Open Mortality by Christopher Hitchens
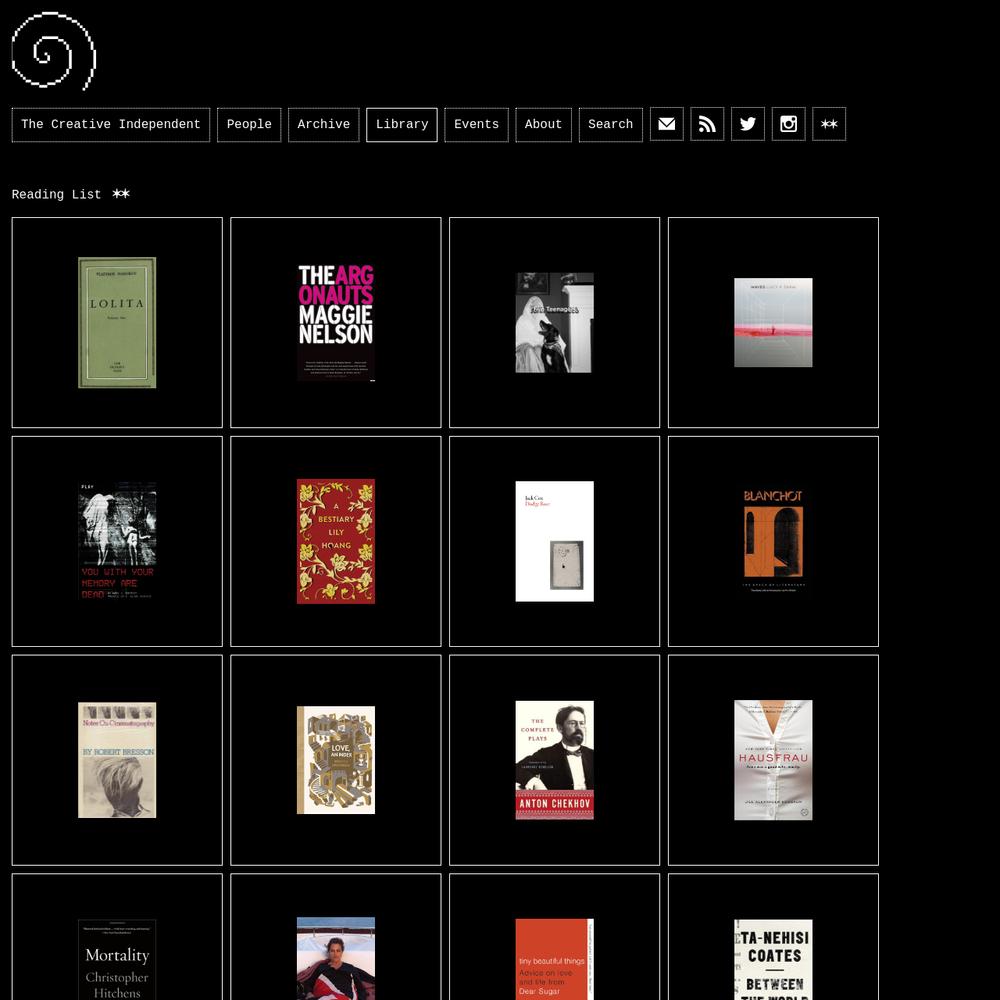 click(x=117, y=960)
